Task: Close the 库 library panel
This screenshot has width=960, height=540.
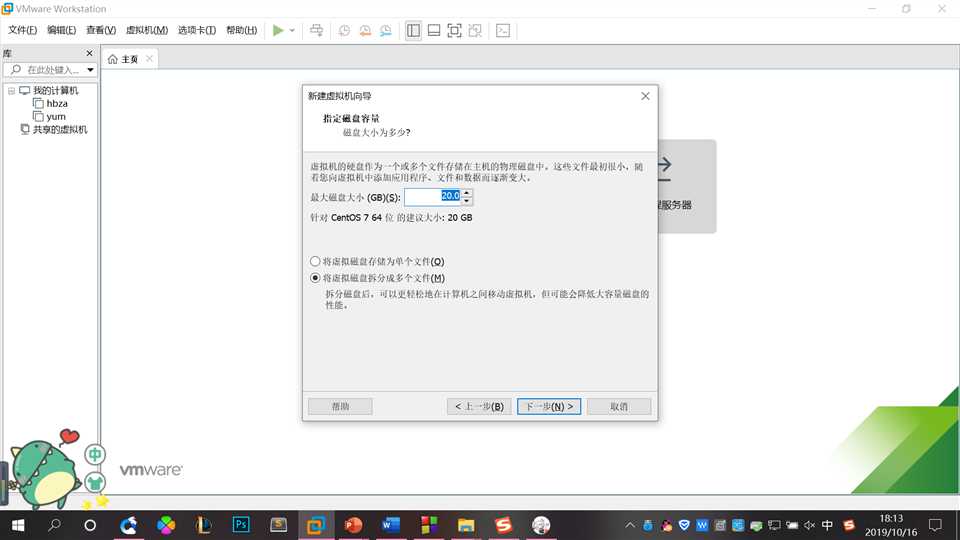Action: [x=89, y=53]
